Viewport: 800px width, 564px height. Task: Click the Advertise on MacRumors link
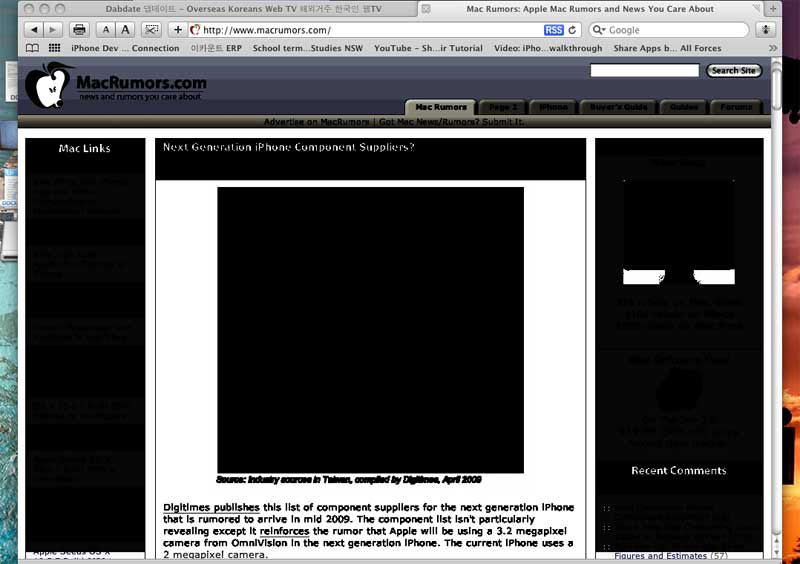tap(316, 122)
